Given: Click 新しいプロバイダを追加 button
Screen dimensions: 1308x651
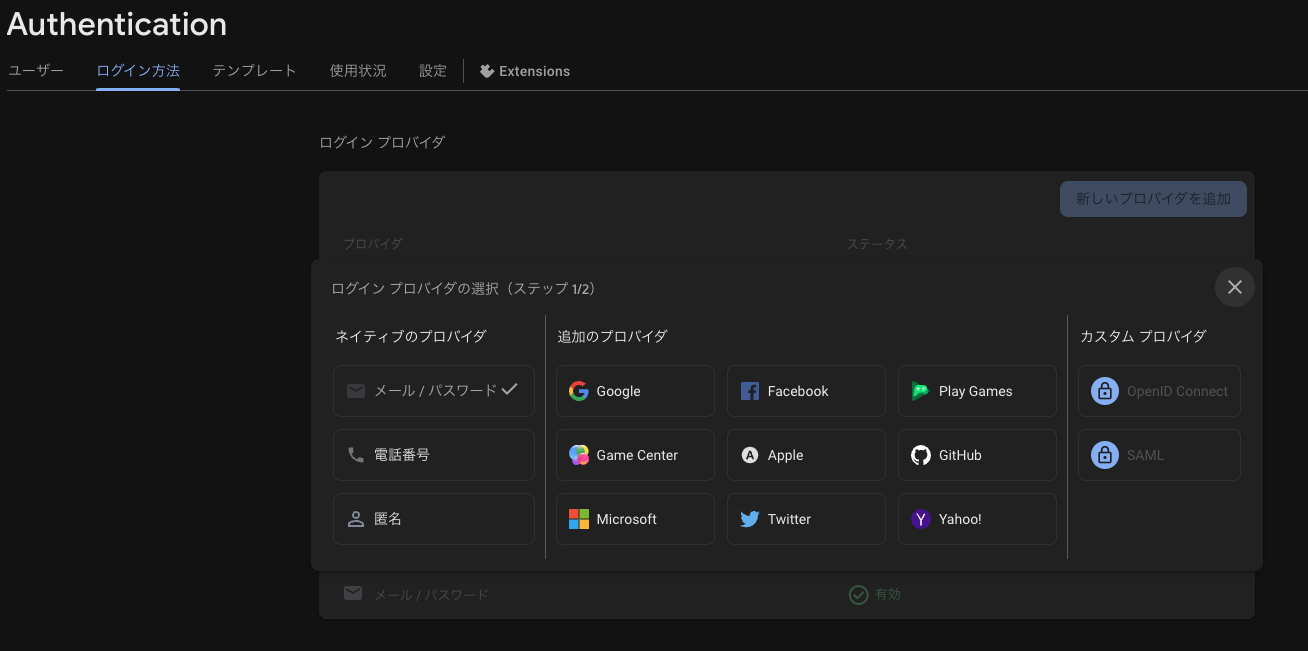Looking at the screenshot, I should (1153, 199).
